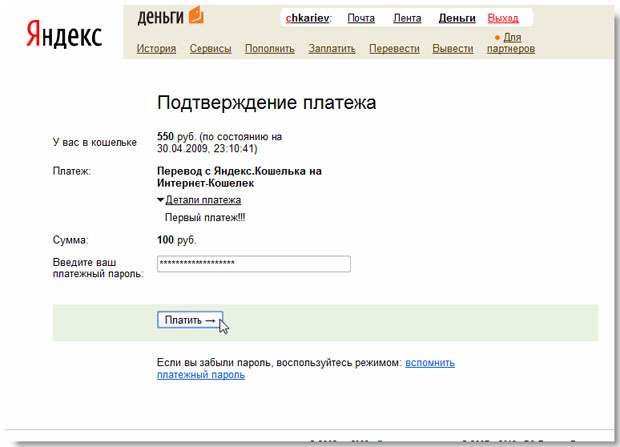
Task: Click the payment comment Первый платеж!!!
Action: [x=205, y=218]
